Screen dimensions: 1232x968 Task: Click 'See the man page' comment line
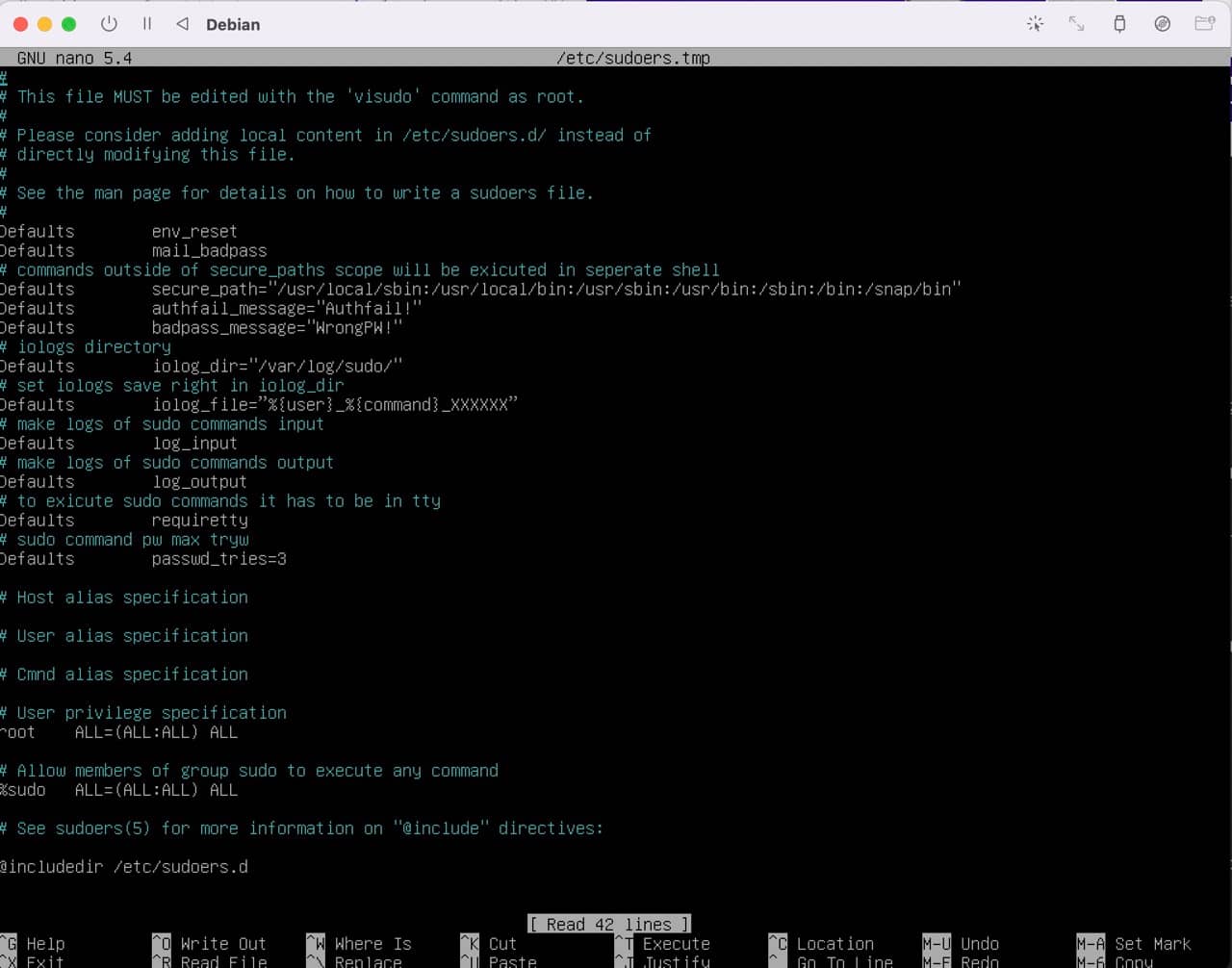pos(296,192)
